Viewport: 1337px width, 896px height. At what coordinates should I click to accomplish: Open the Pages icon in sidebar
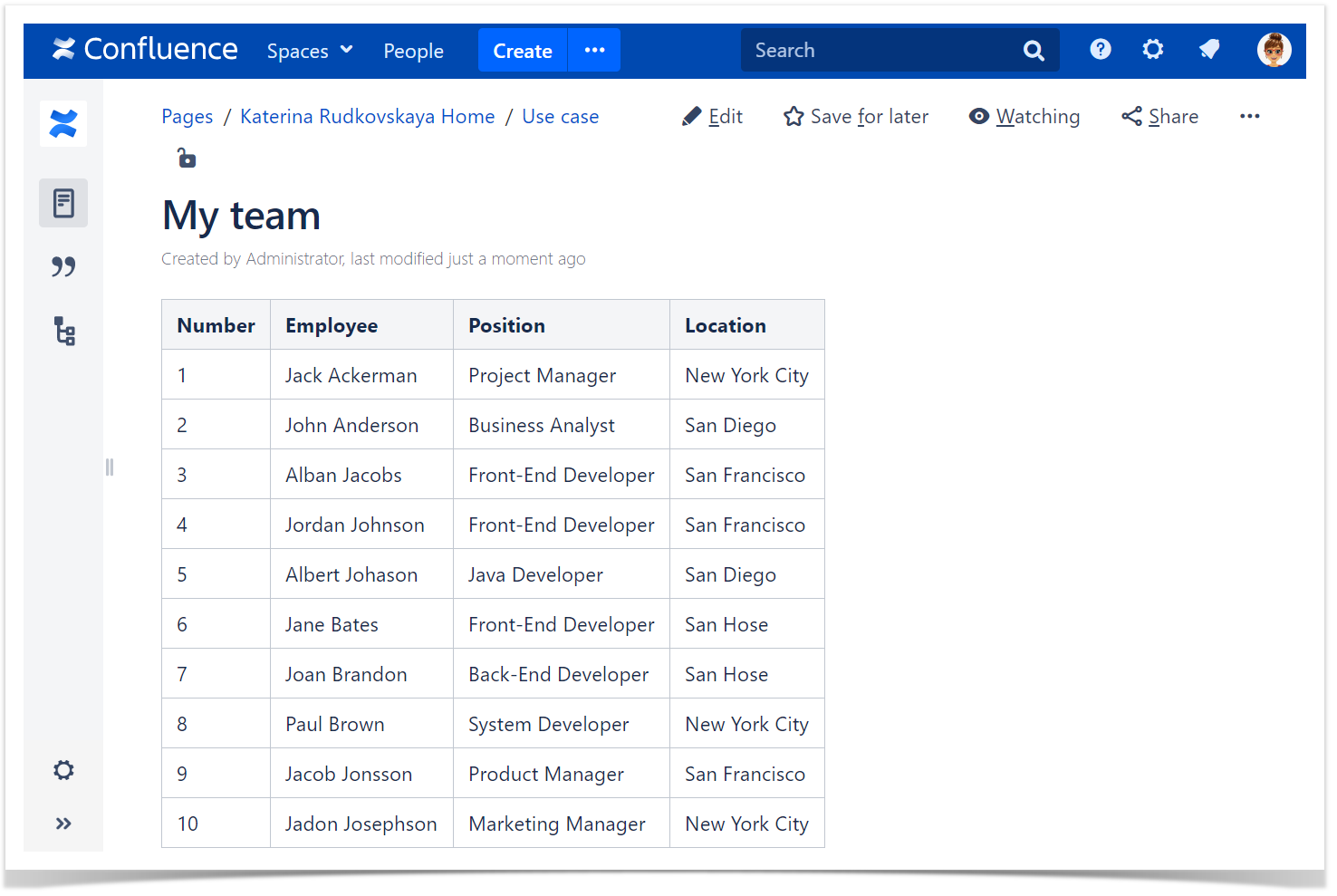point(63,203)
